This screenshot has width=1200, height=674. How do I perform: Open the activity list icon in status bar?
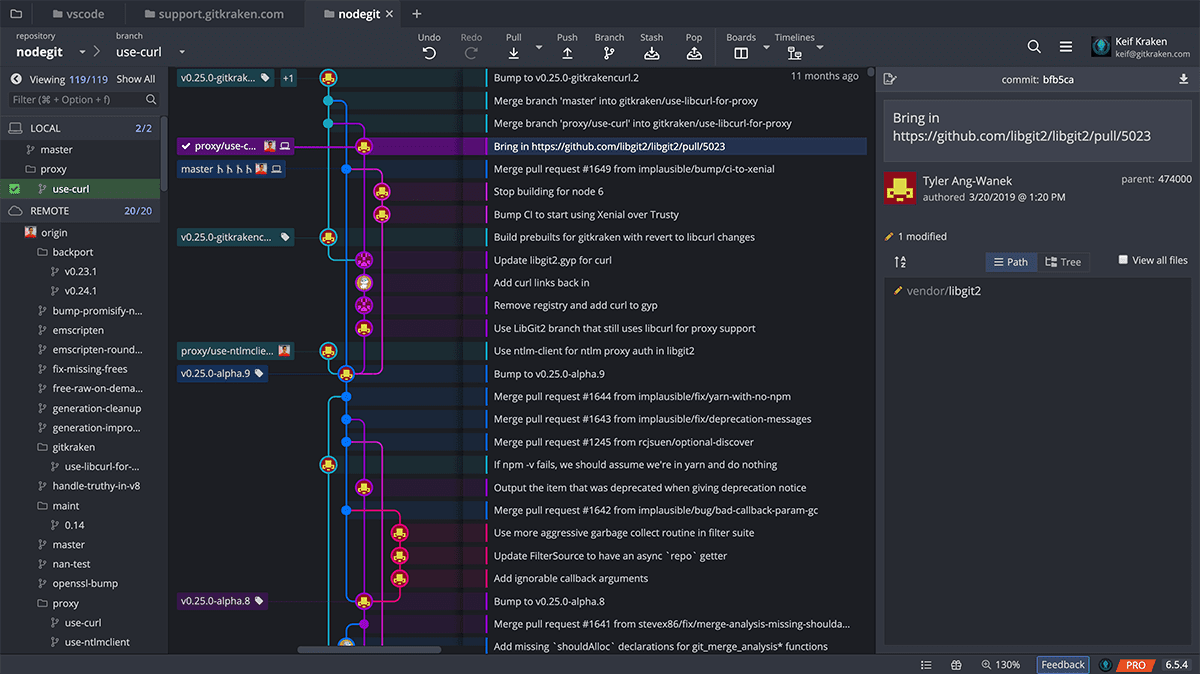pyautogui.click(x=926, y=665)
